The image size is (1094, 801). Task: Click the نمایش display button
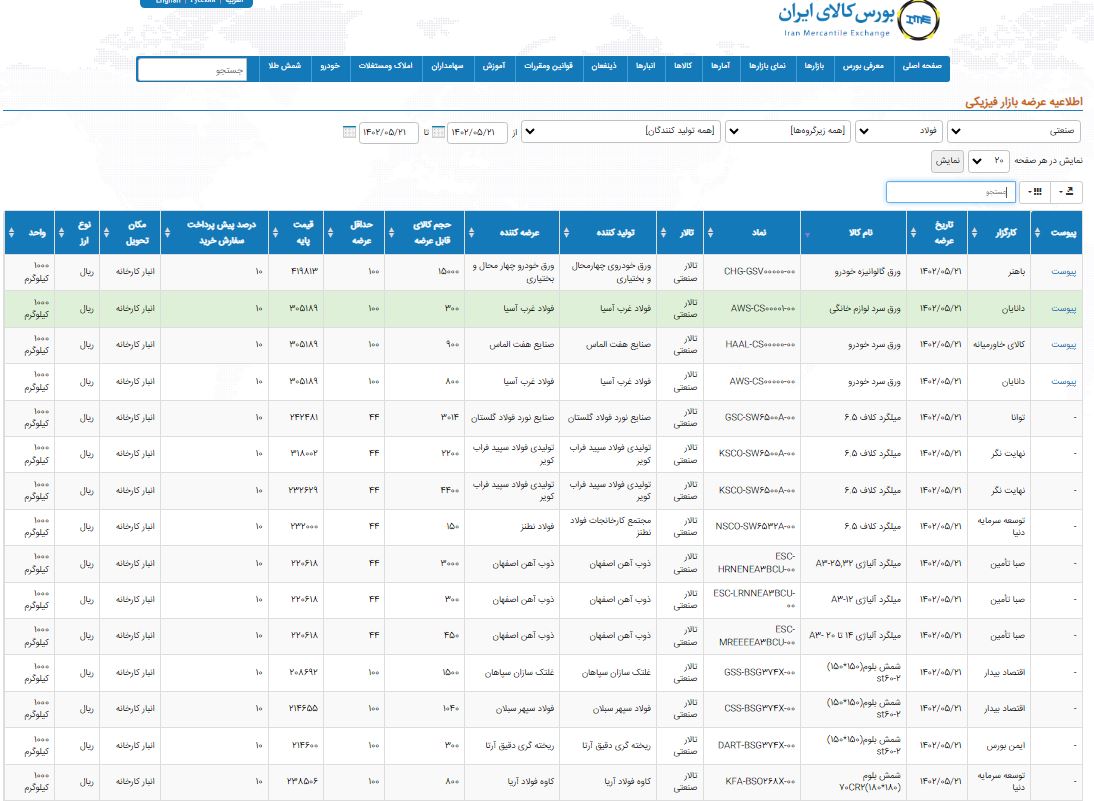pos(947,161)
